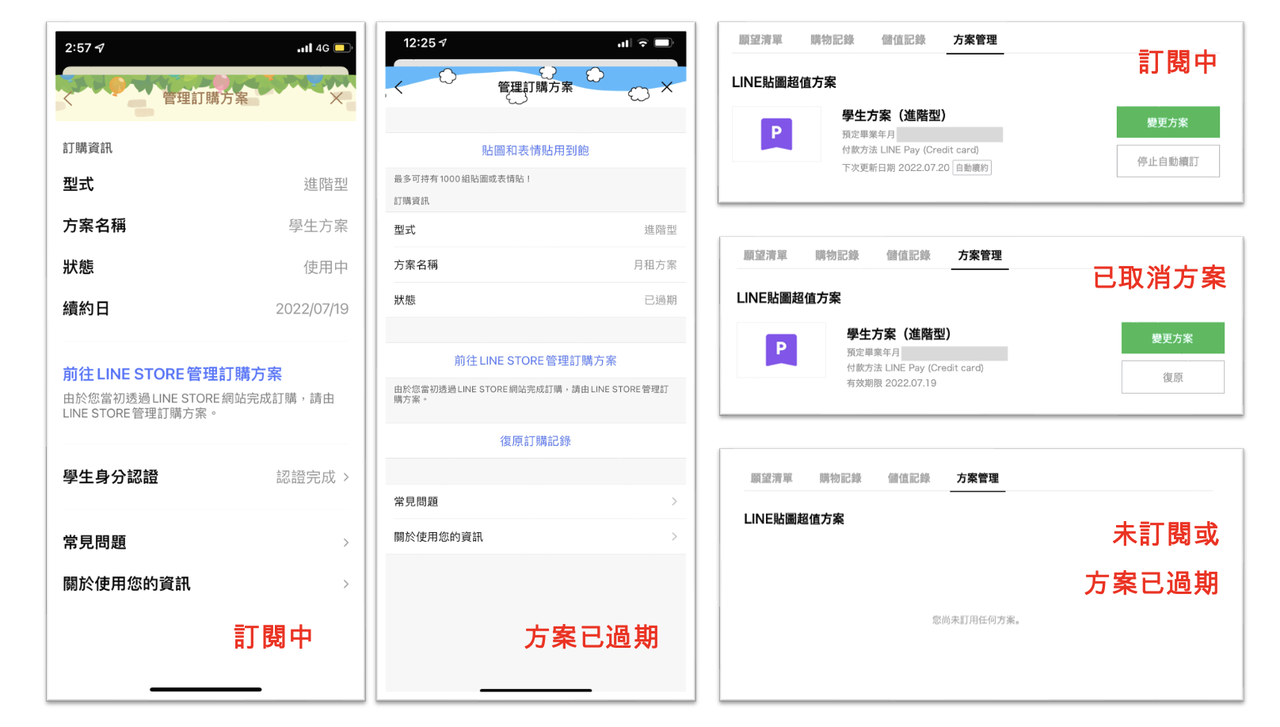Open 購物記錄 tab in the 您尚未訂用任何方案 panel

[840, 478]
